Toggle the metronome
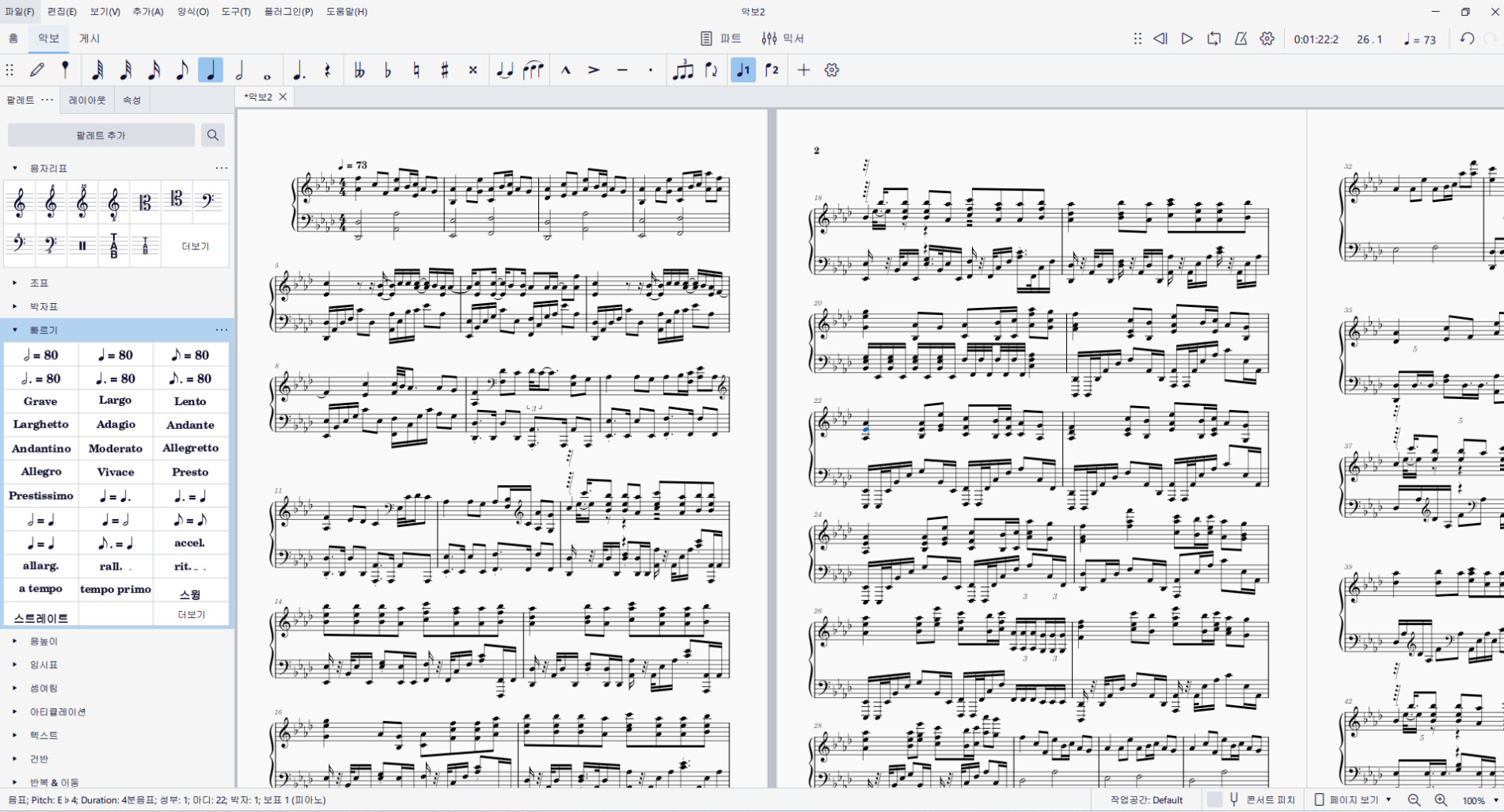The height and width of the screenshot is (812, 1504). tap(1240, 39)
